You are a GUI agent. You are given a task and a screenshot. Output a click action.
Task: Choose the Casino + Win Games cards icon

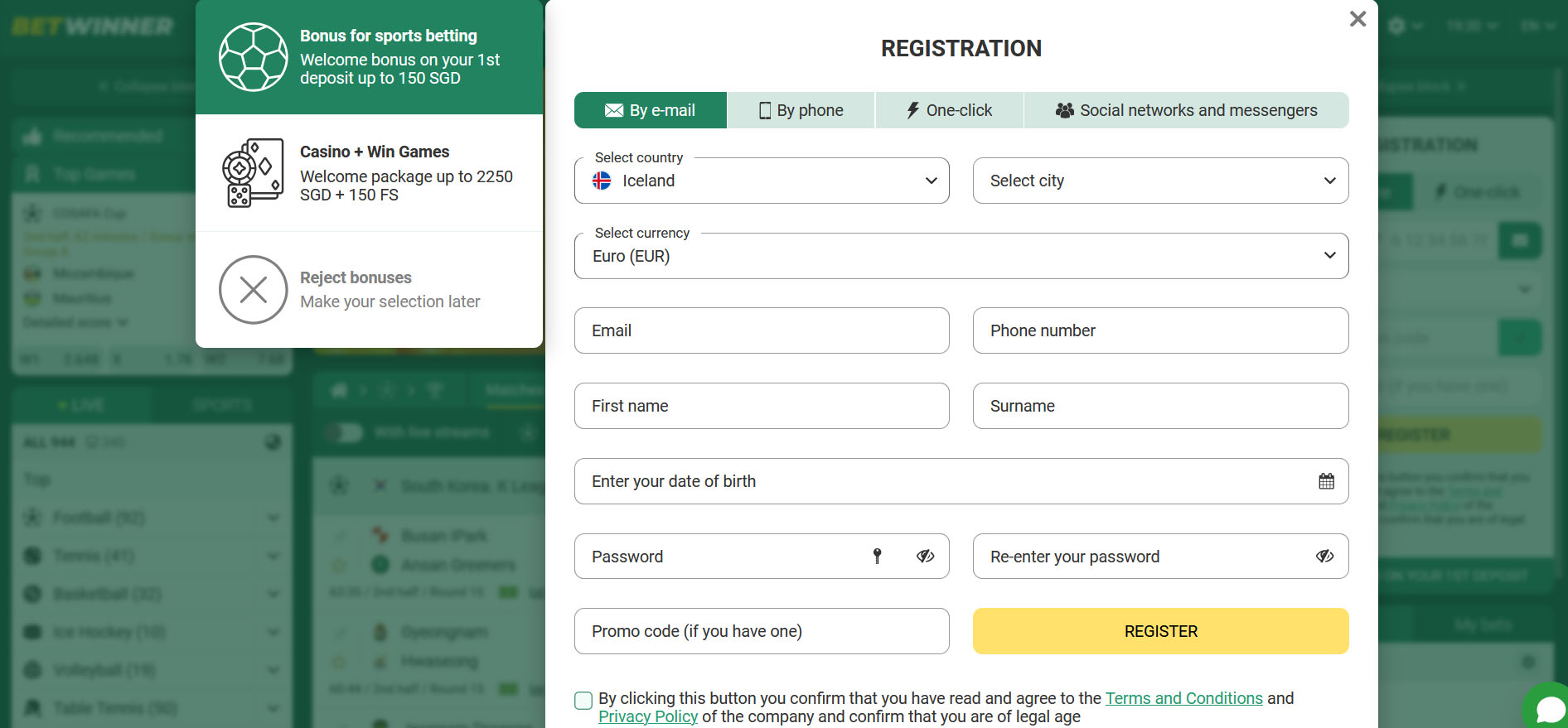point(253,172)
